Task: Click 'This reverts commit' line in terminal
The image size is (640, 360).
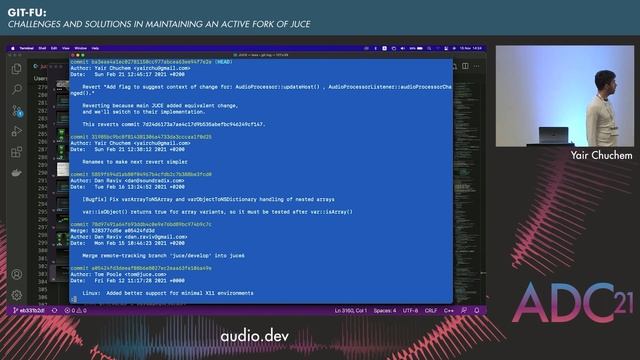Action: tap(174, 124)
